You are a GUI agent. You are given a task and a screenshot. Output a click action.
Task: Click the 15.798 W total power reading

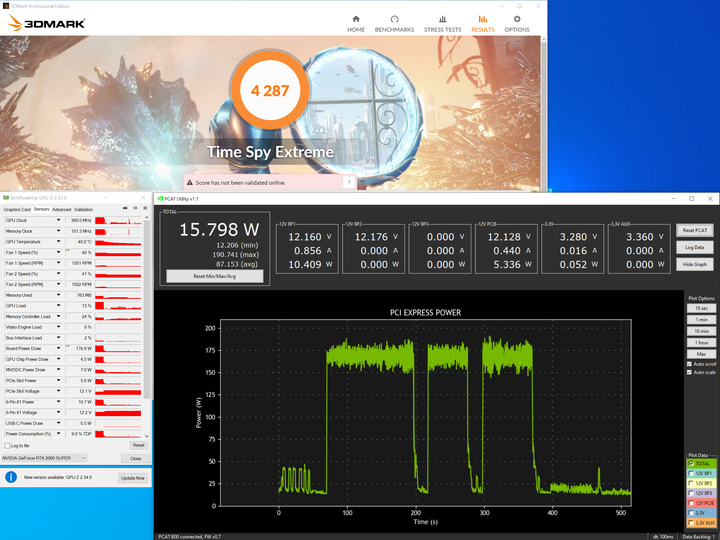[x=219, y=230]
